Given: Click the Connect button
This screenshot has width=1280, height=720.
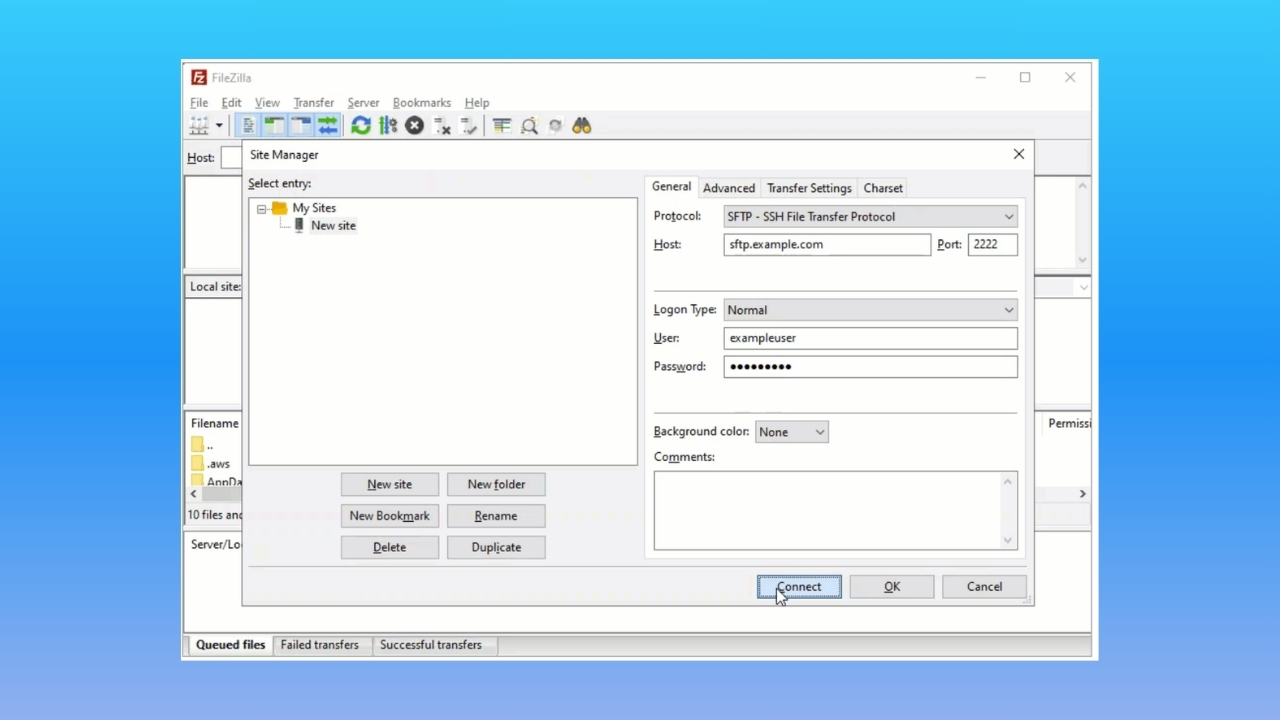Looking at the screenshot, I should [x=799, y=587].
